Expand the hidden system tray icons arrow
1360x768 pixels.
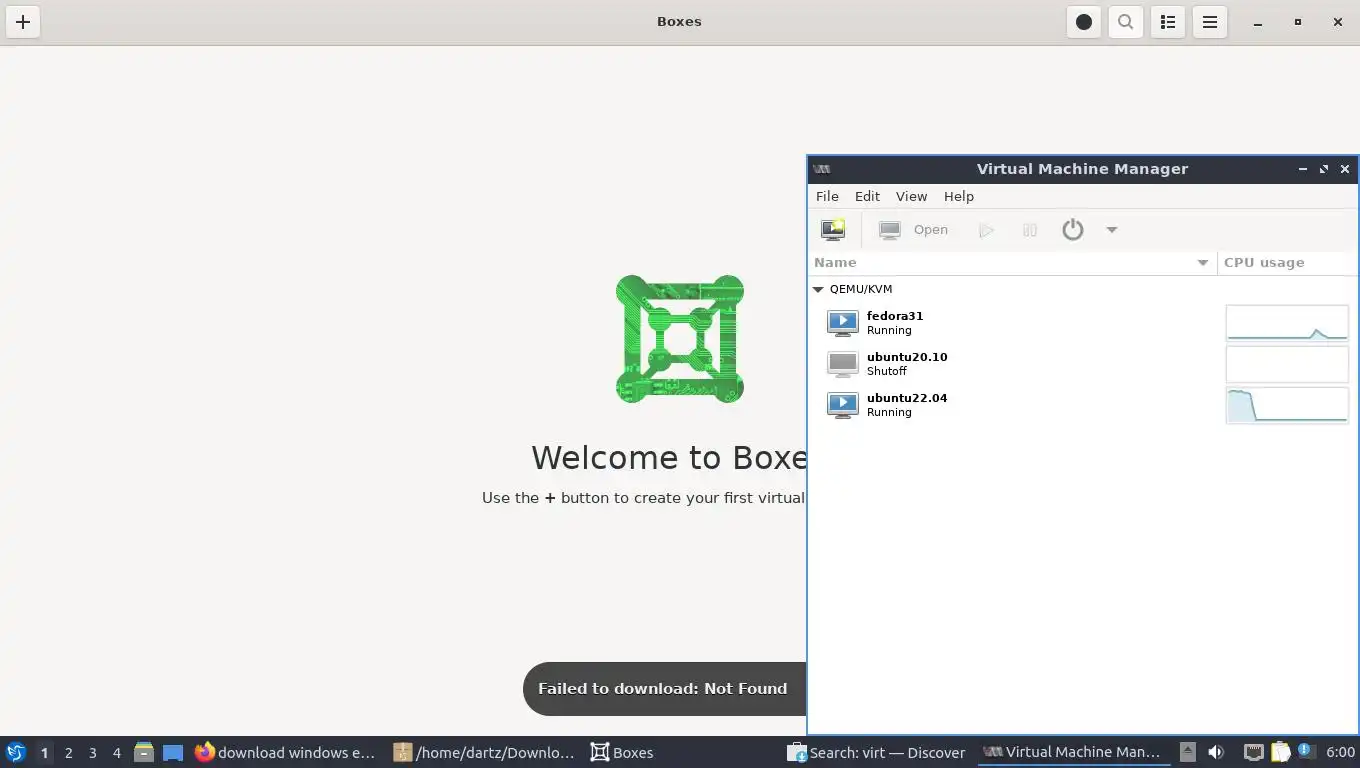pos(1187,753)
